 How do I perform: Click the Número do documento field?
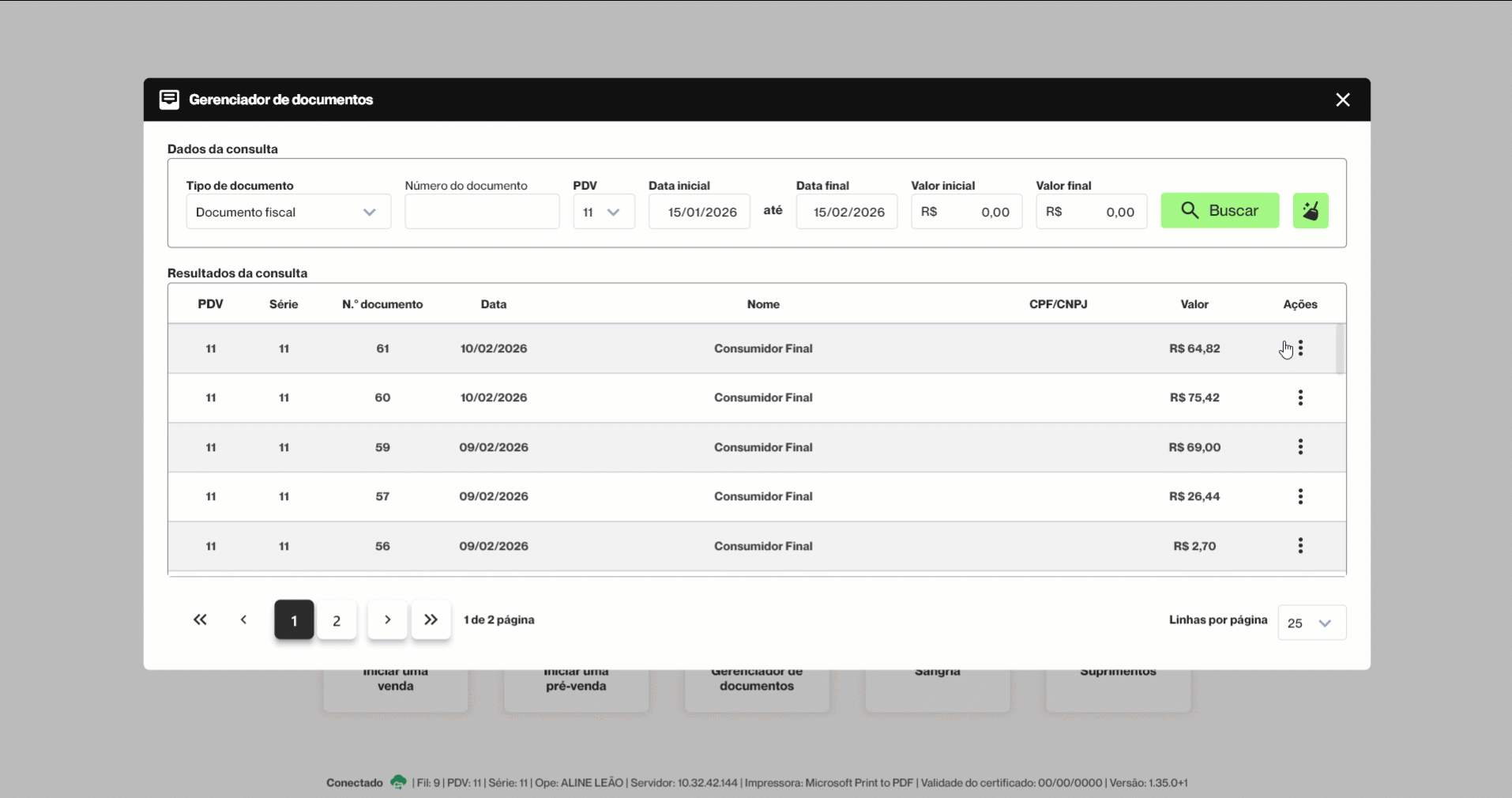pos(482,212)
